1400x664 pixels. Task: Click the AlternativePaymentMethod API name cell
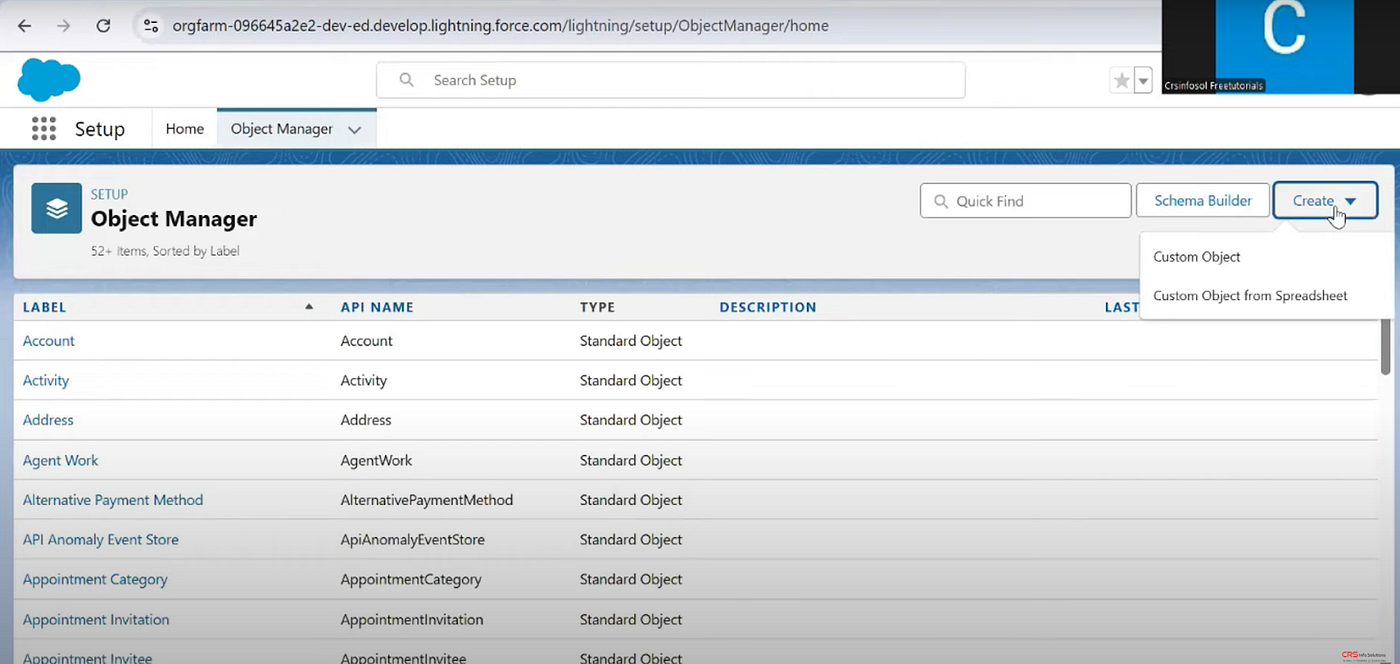427,500
